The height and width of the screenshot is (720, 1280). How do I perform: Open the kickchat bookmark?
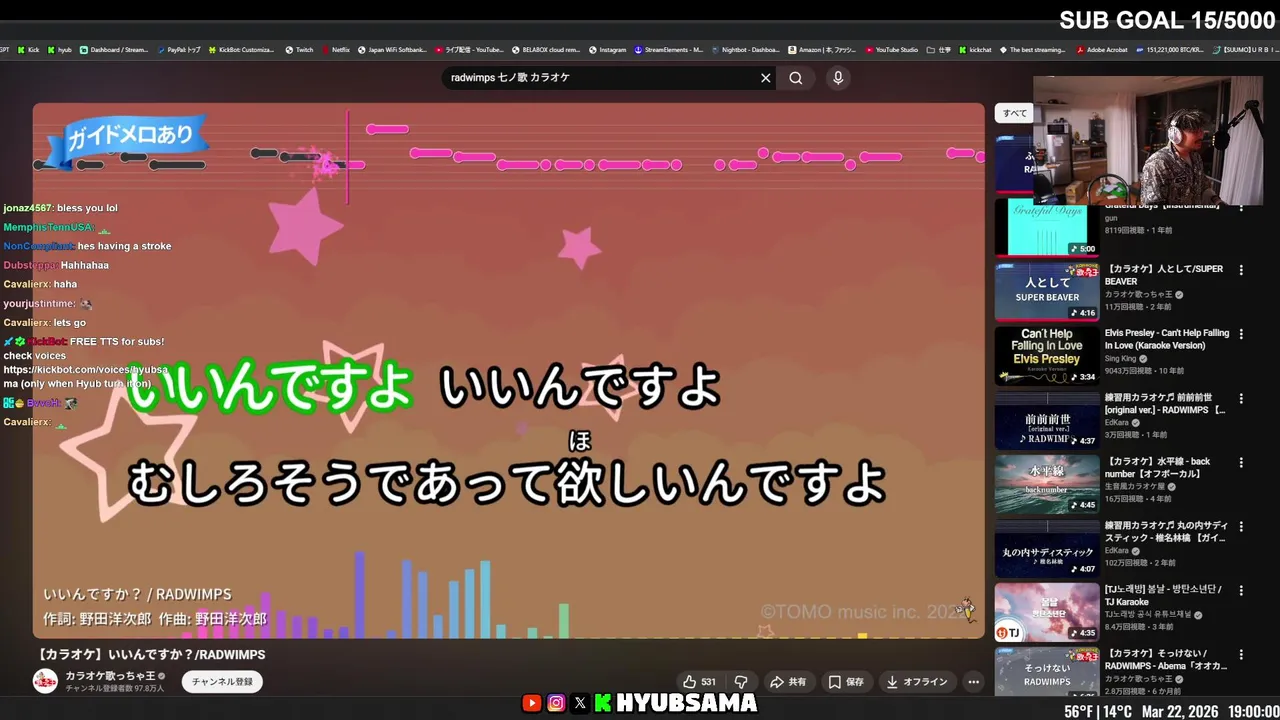(976, 49)
